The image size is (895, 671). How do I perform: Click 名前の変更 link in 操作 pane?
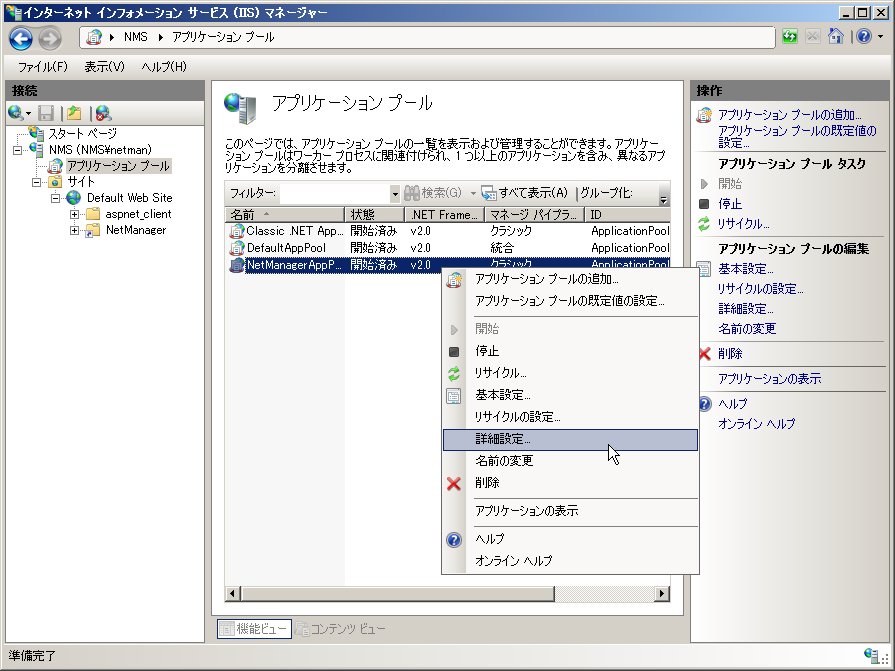tap(747, 329)
